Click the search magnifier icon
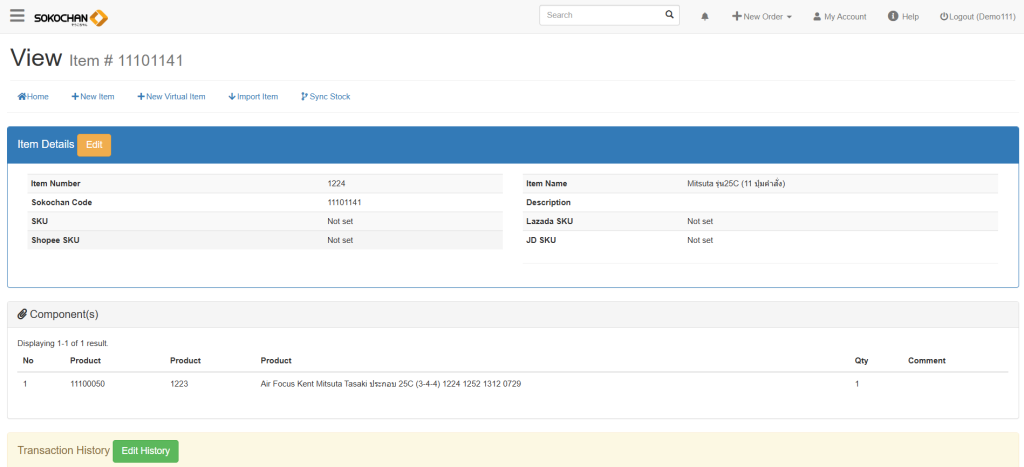 coord(669,16)
